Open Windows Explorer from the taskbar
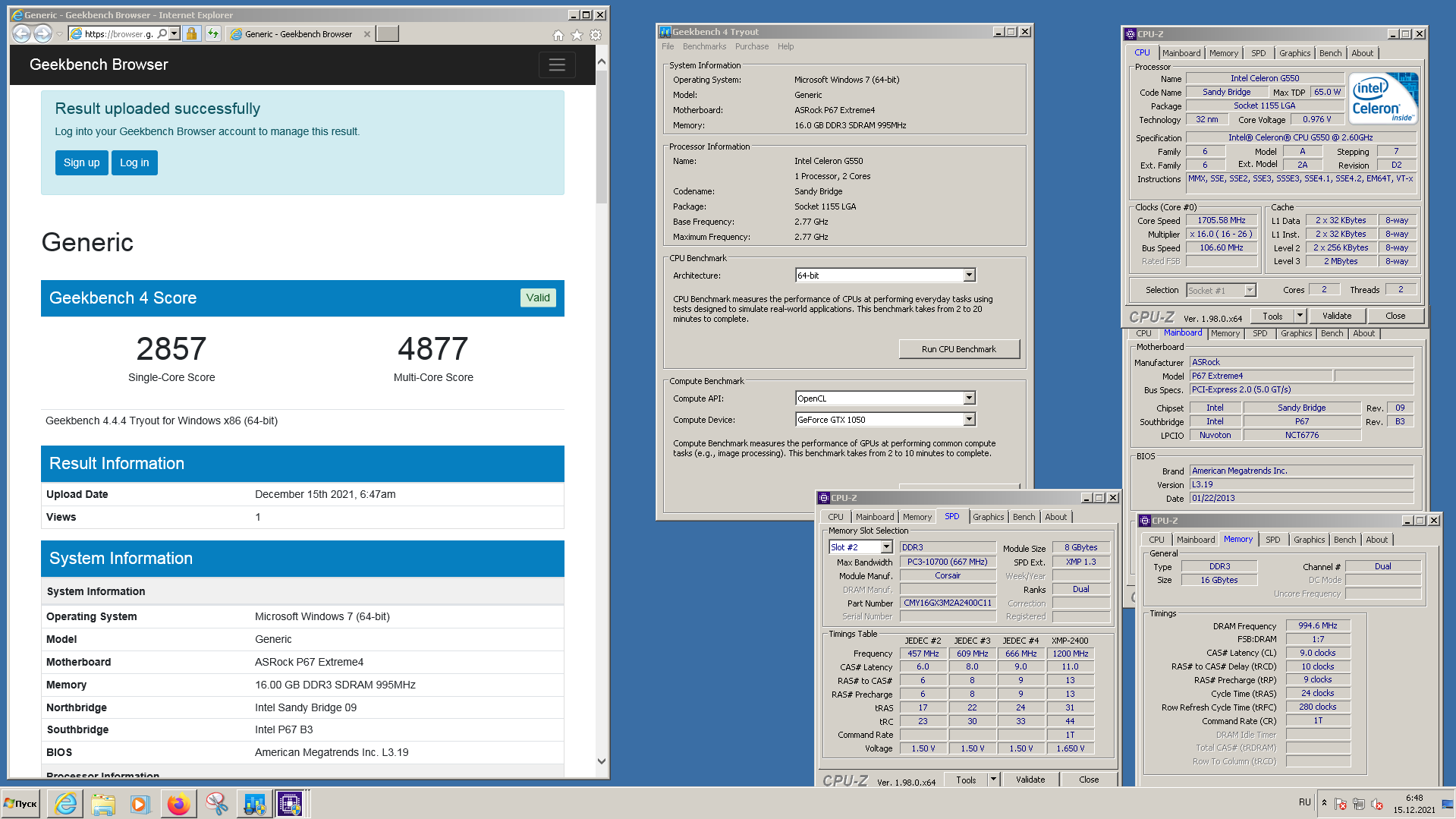The height and width of the screenshot is (819, 1456). (x=103, y=804)
